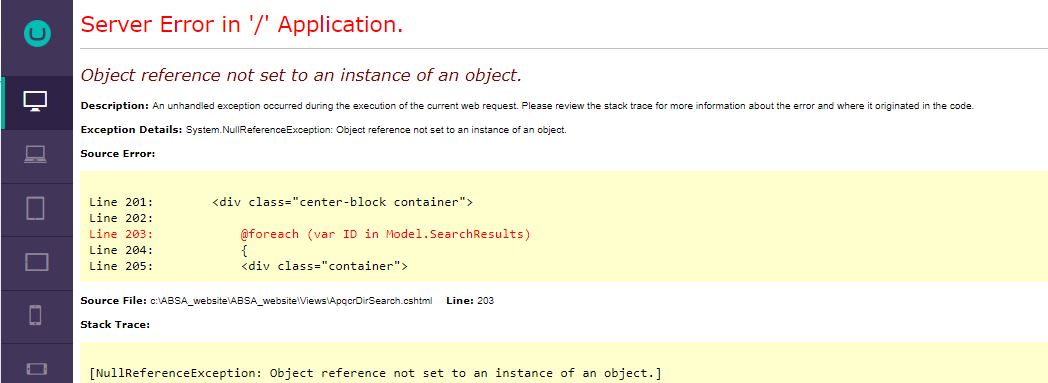The height and width of the screenshot is (383, 1048).
Task: Click source line 204 opening brace
Action: click(x=168, y=250)
